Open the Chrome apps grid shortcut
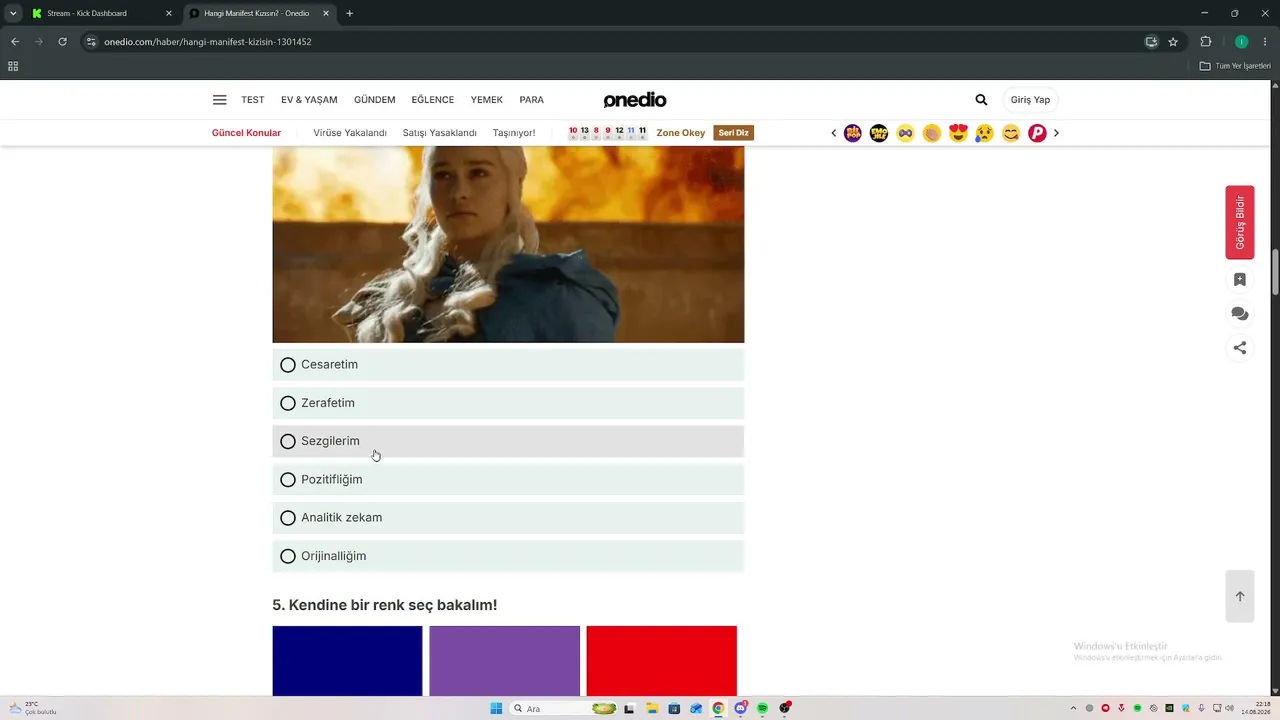The height and width of the screenshot is (720, 1280). tap(13, 66)
